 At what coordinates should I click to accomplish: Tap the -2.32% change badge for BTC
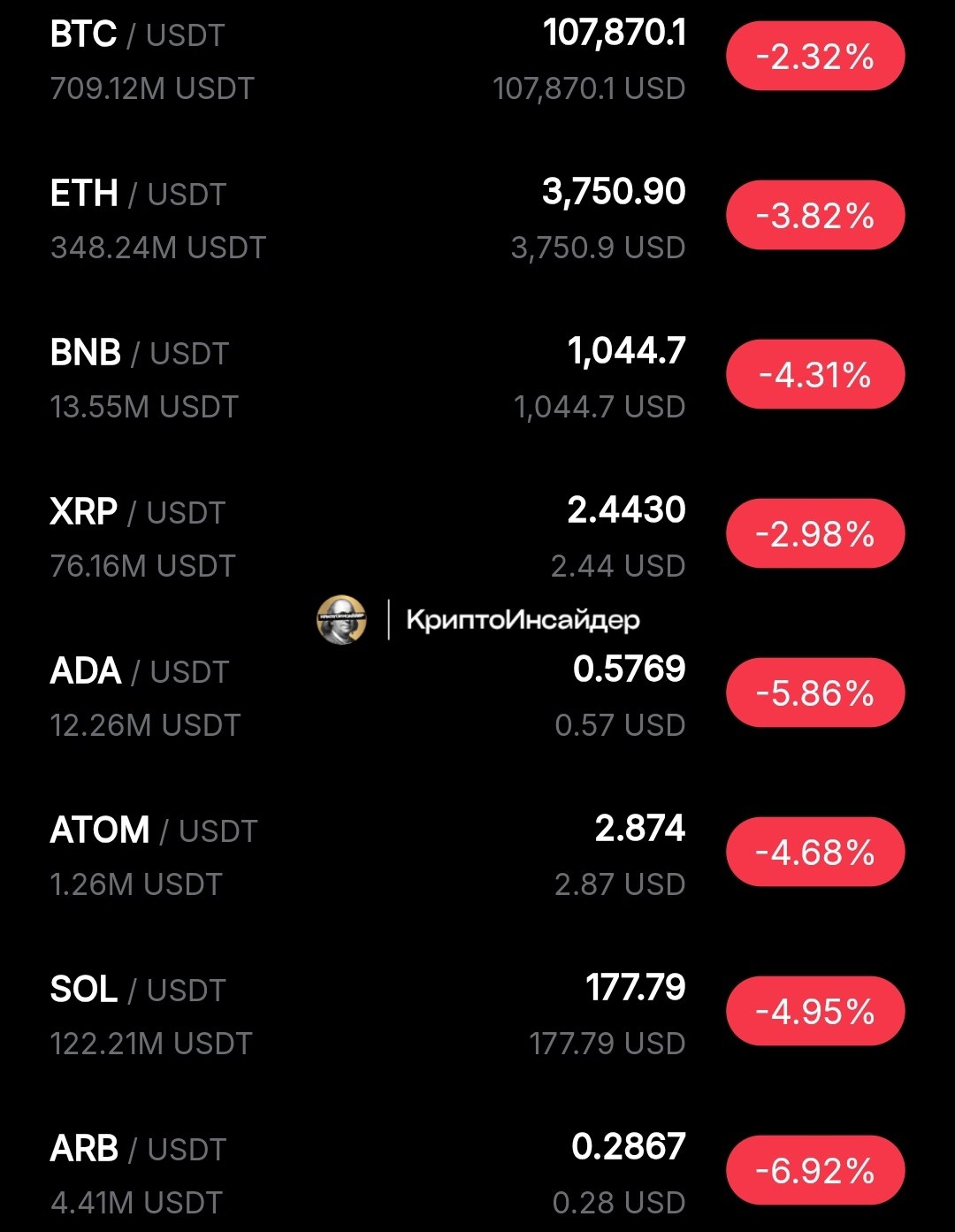coord(815,57)
